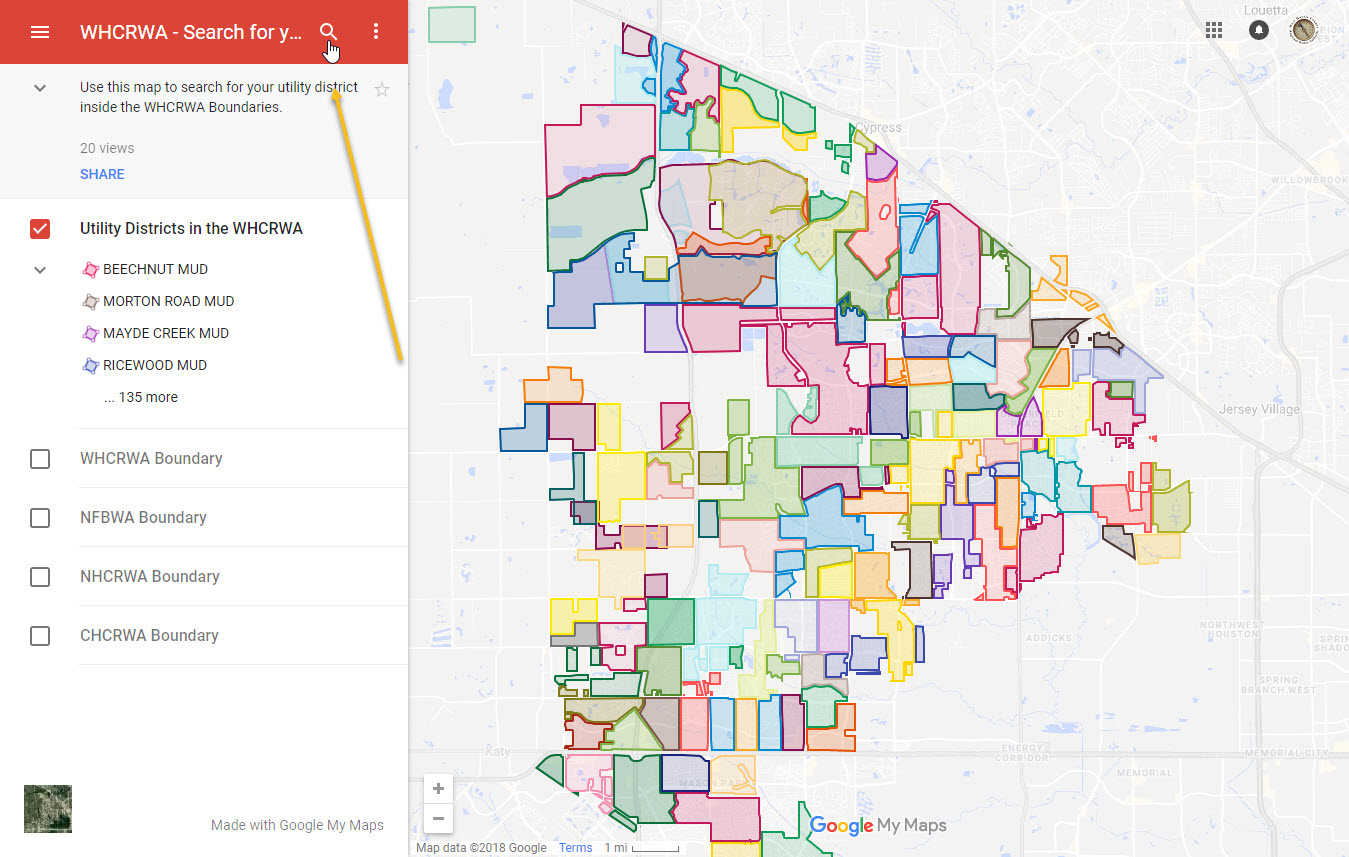
Task: Collapse the map description chevron
Action: [x=40, y=88]
